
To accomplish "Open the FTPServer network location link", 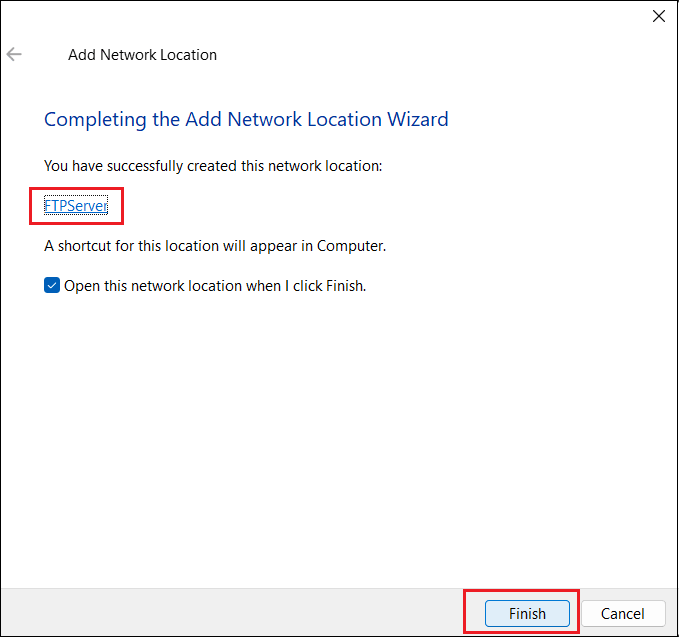I will tap(76, 205).
